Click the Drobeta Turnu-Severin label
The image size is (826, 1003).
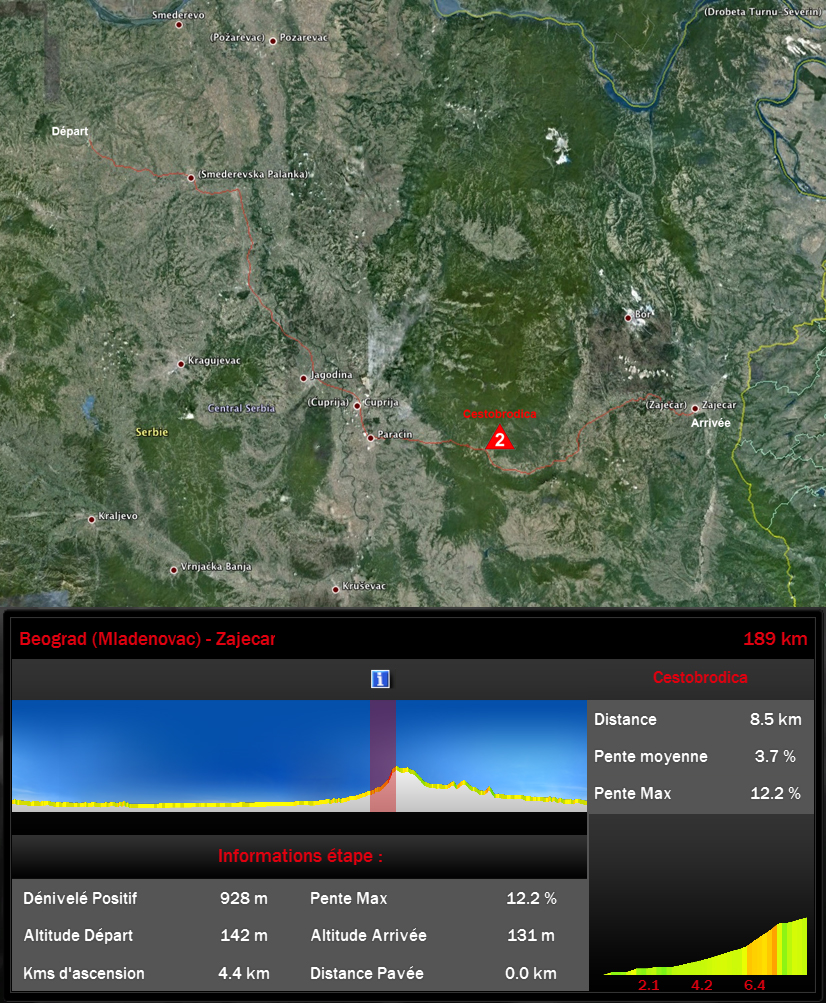click(x=763, y=12)
